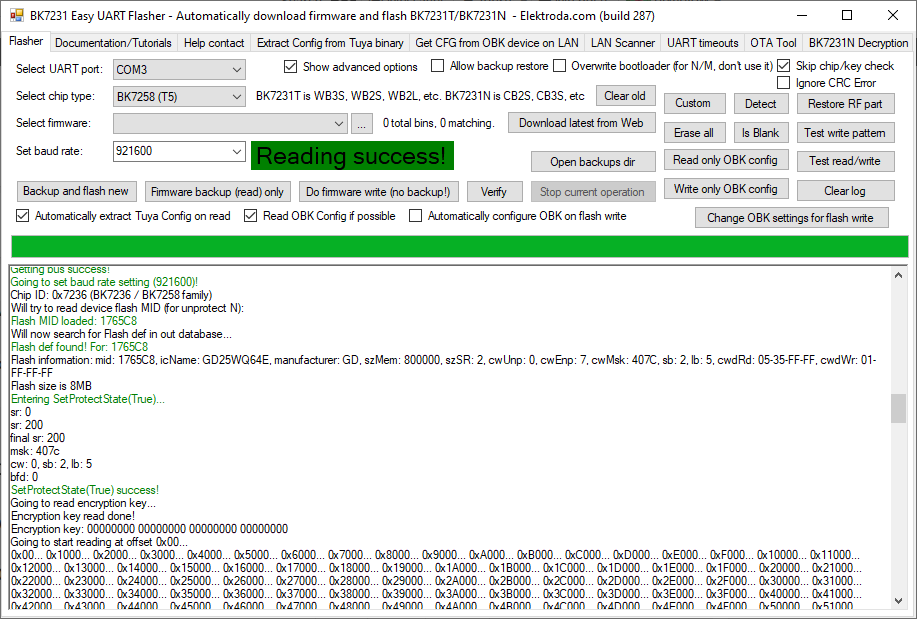The height and width of the screenshot is (619, 917).
Task: Click 'Encryption key read done!' log line
Action: 73,516
